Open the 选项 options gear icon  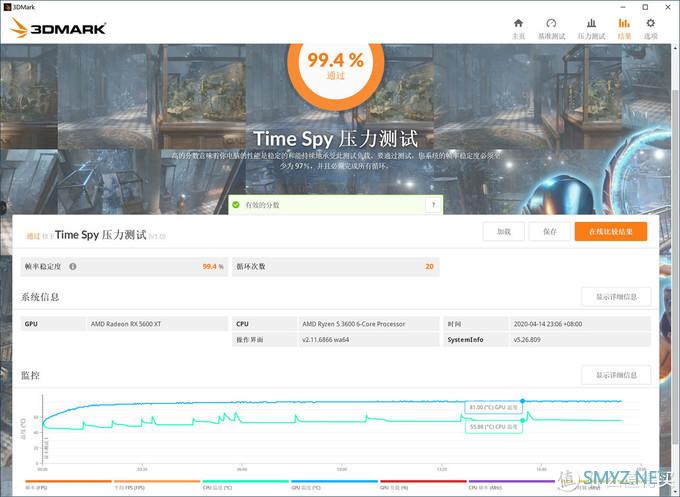coord(651,23)
